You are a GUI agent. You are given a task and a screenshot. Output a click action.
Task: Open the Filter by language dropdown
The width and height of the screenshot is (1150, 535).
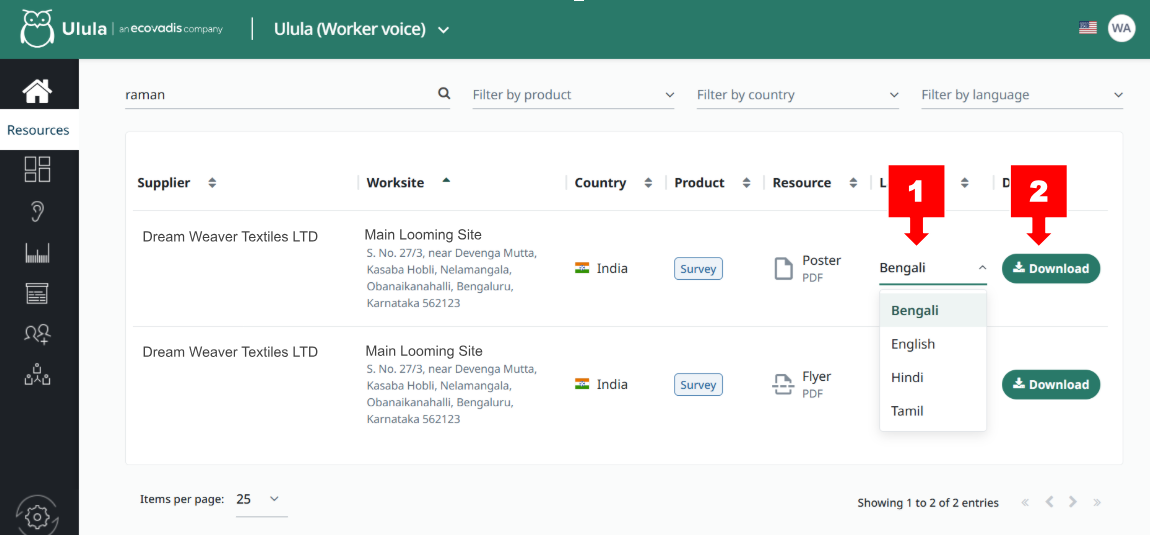pyautogui.click(x=1022, y=95)
